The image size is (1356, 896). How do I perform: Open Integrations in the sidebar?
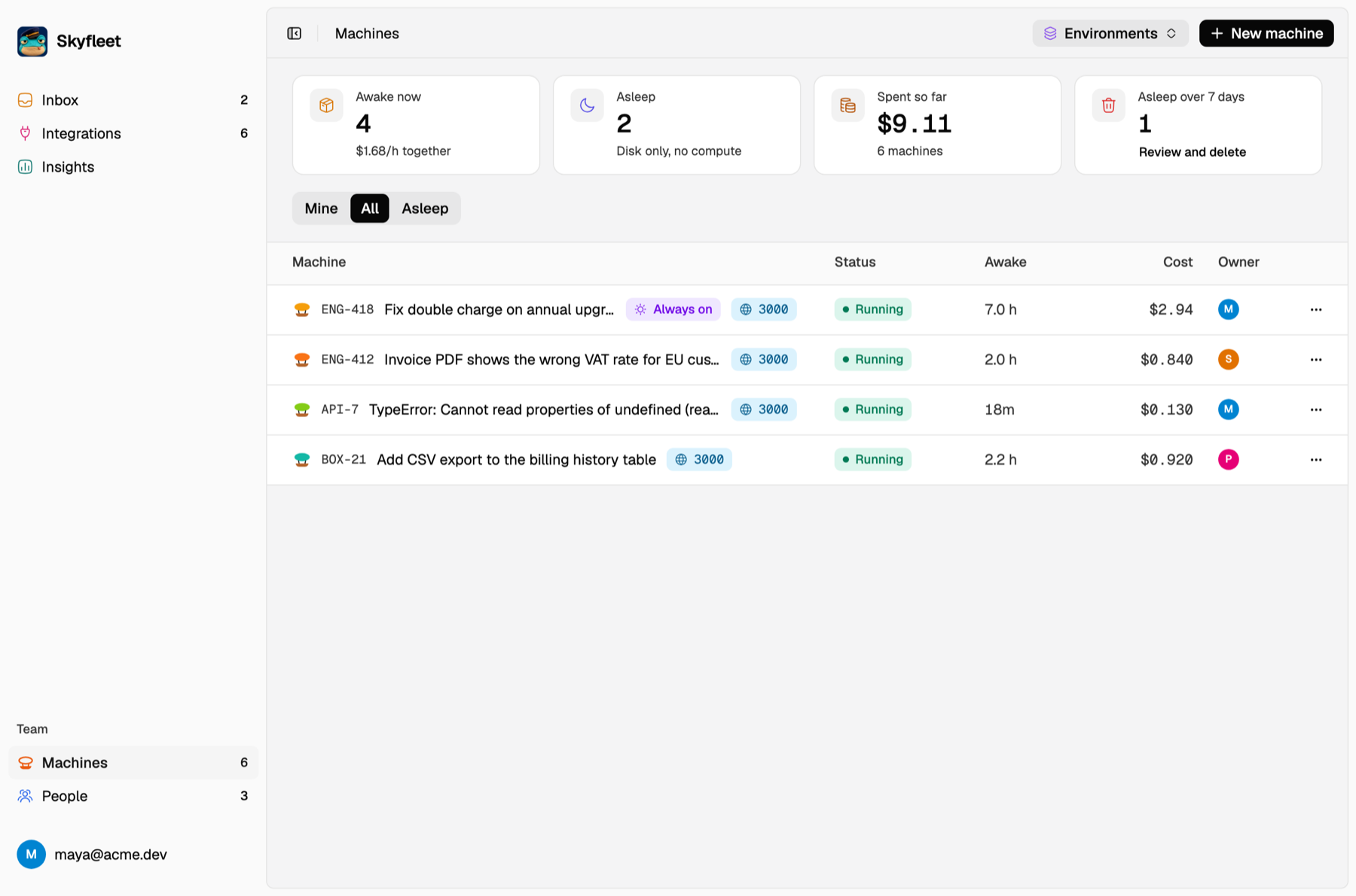(x=133, y=133)
